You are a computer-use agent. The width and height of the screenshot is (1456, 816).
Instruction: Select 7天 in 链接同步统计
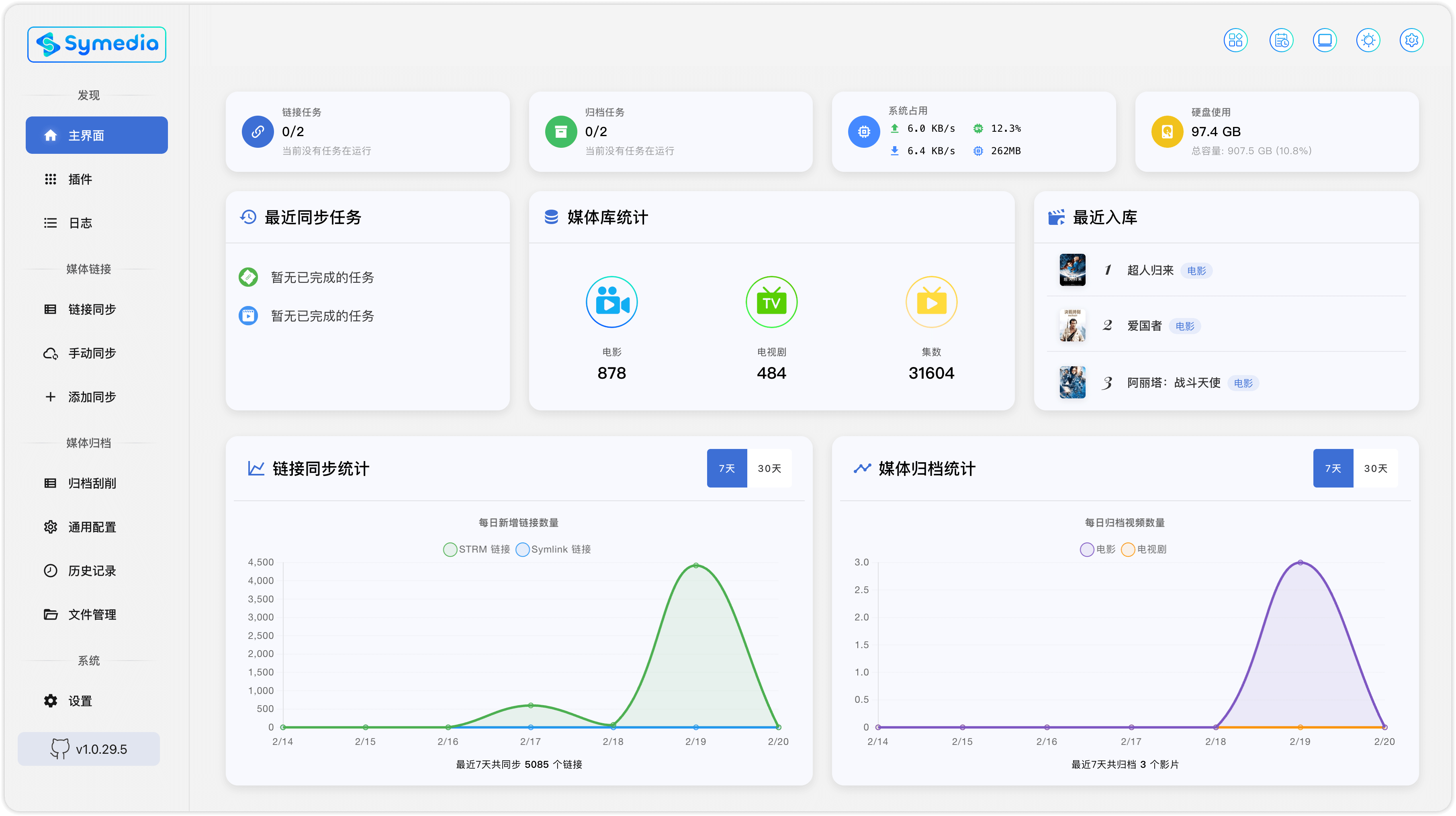[727, 468]
